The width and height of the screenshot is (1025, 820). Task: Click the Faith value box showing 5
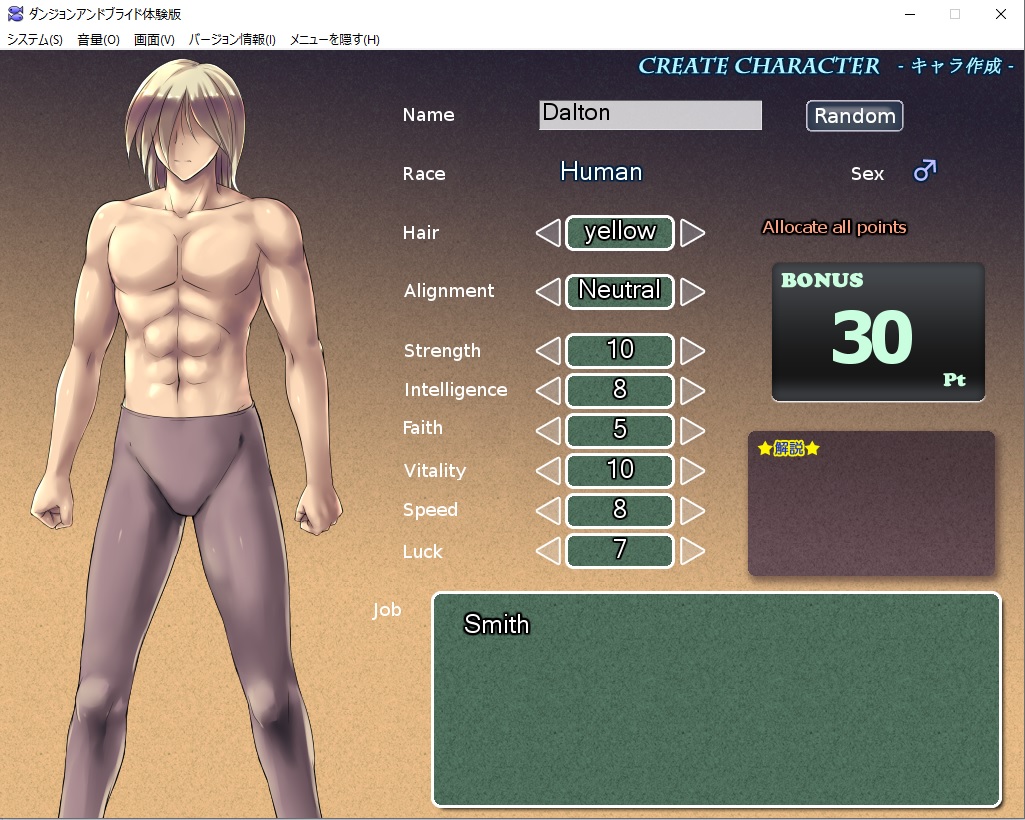[620, 431]
